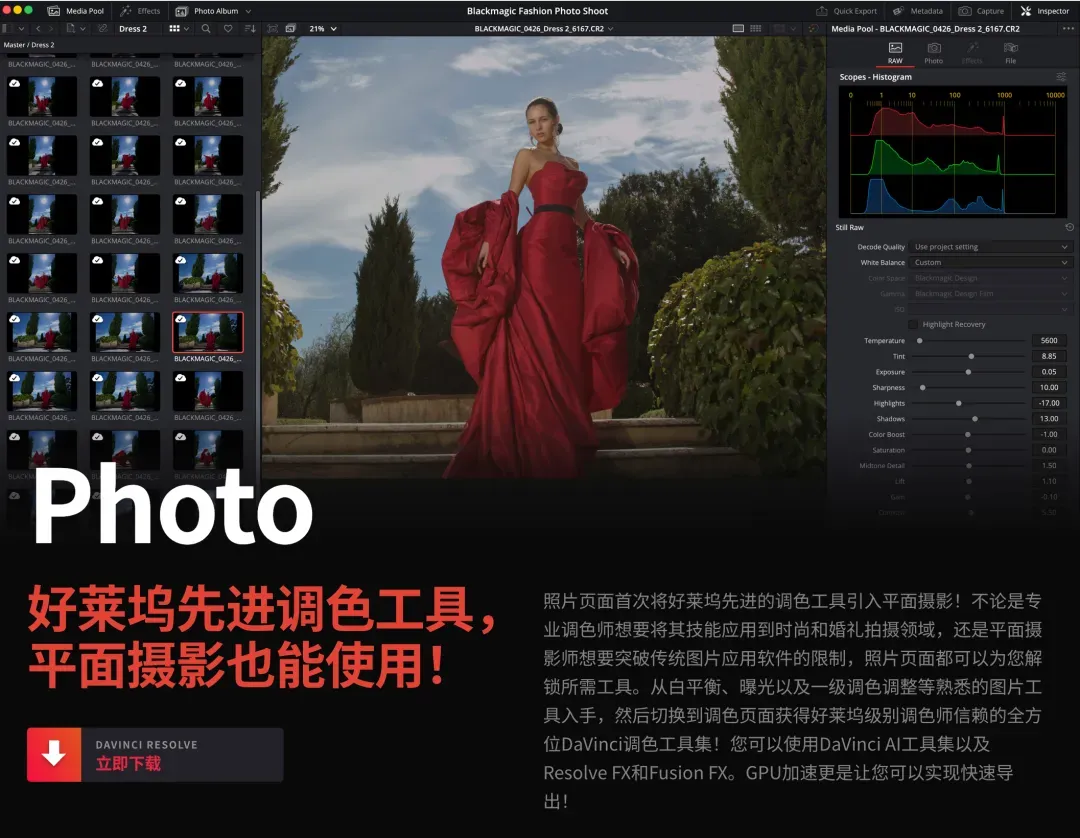The image size is (1080, 838).
Task: Open the White Balance dropdown
Action: 991,262
